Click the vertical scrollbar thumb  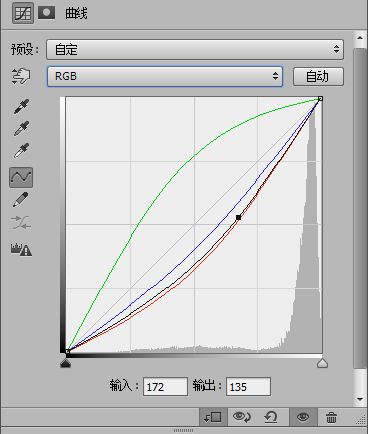tap(360, 208)
